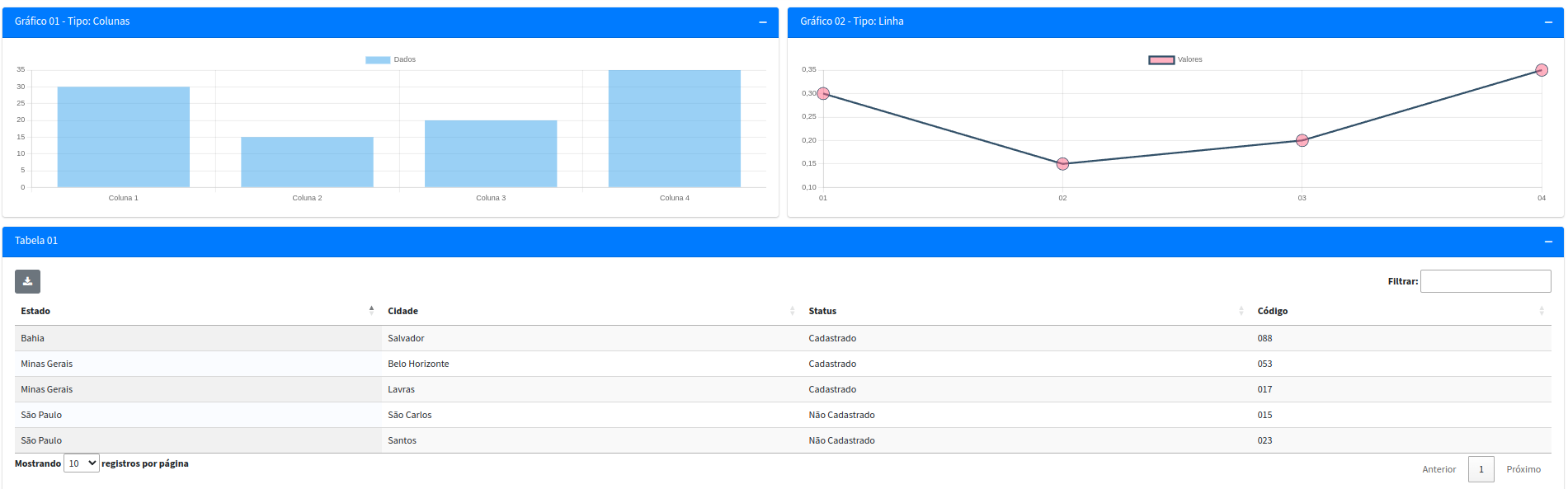Sort table by Código column
This screenshot has width=1568, height=489.
[x=1272, y=311]
